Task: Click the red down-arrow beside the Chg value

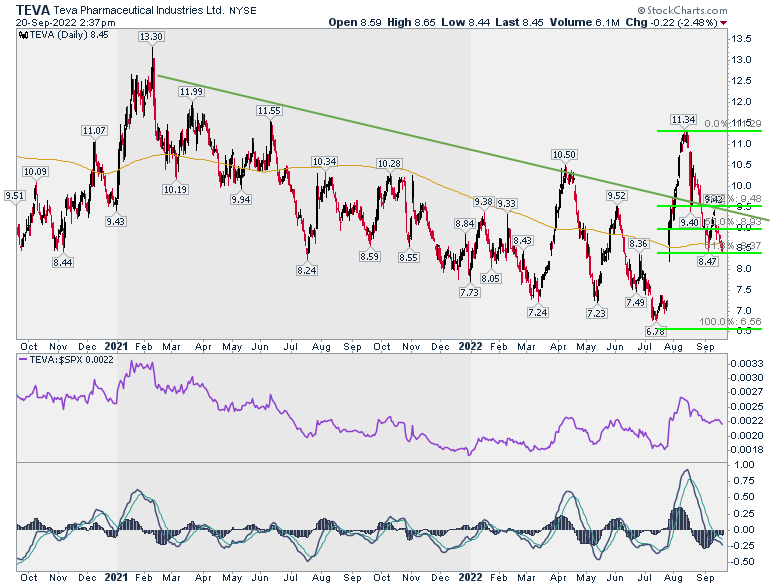Action: click(x=723, y=23)
